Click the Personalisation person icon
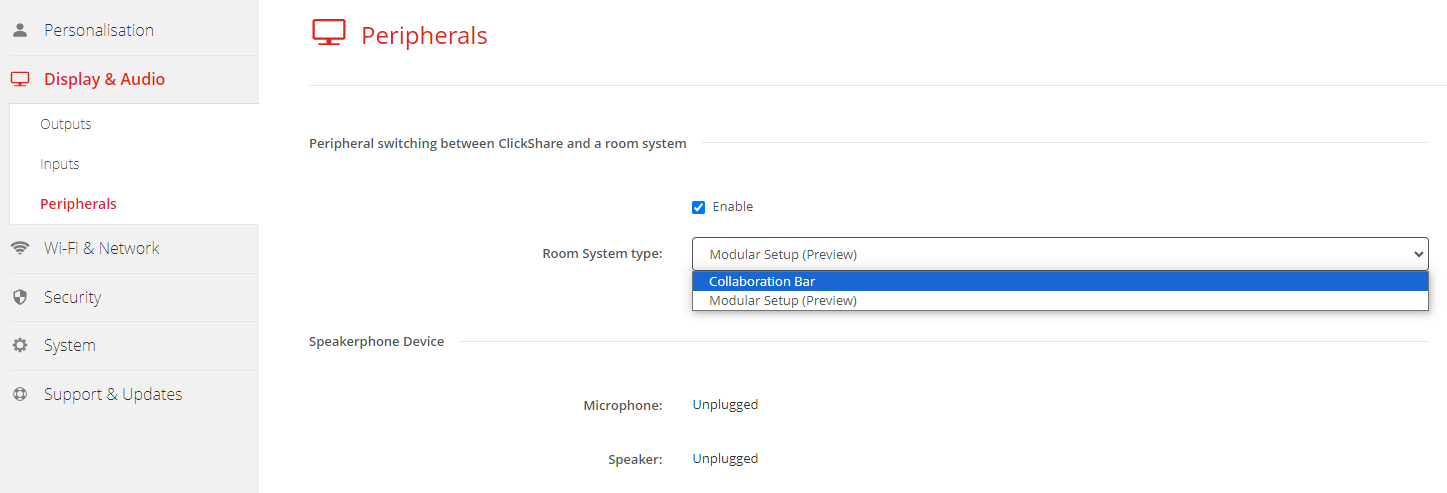This screenshot has width=1447, height=493. [20, 30]
